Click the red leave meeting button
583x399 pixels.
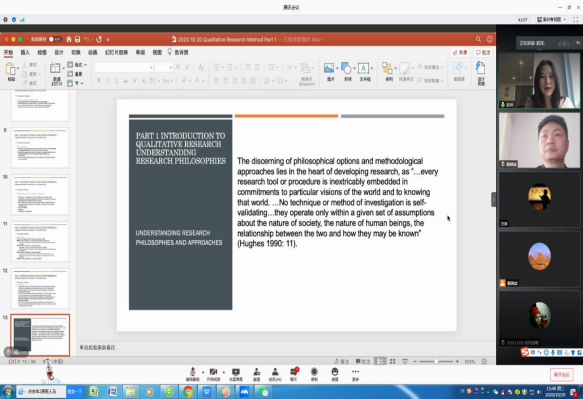point(561,374)
